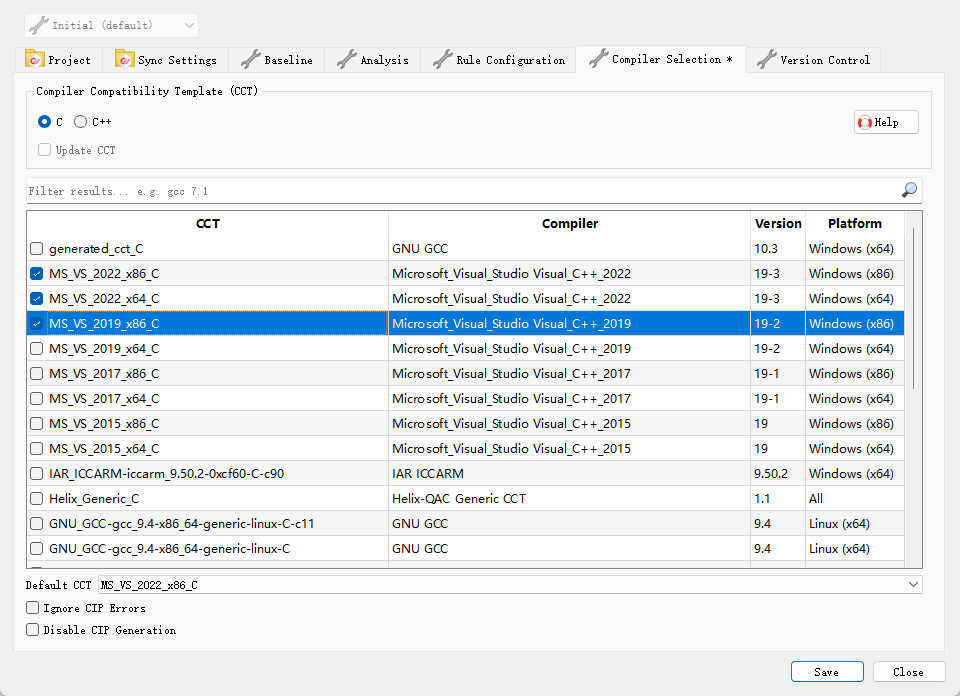Click the Project tab folder icon
The height and width of the screenshot is (696, 960).
click(x=34, y=59)
